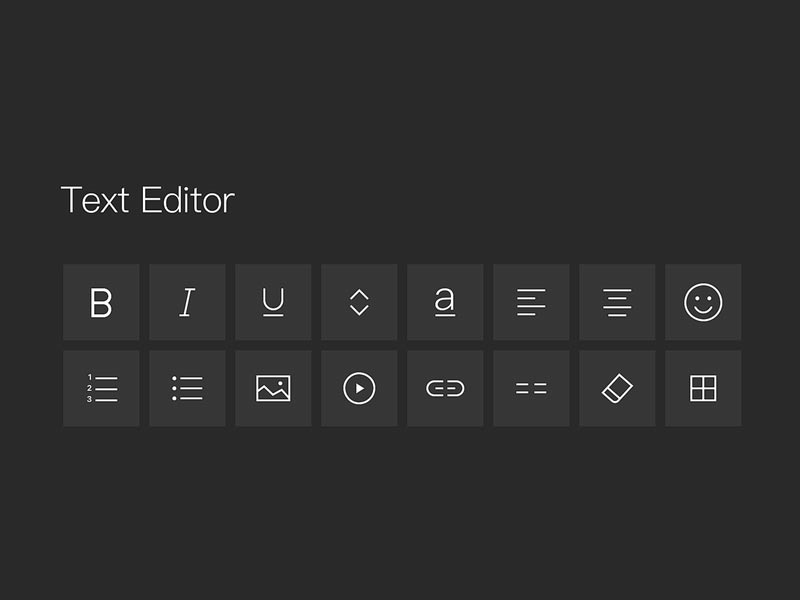Select the text color underlined 'a' icon
The image size is (800, 600).
pyautogui.click(x=445, y=302)
